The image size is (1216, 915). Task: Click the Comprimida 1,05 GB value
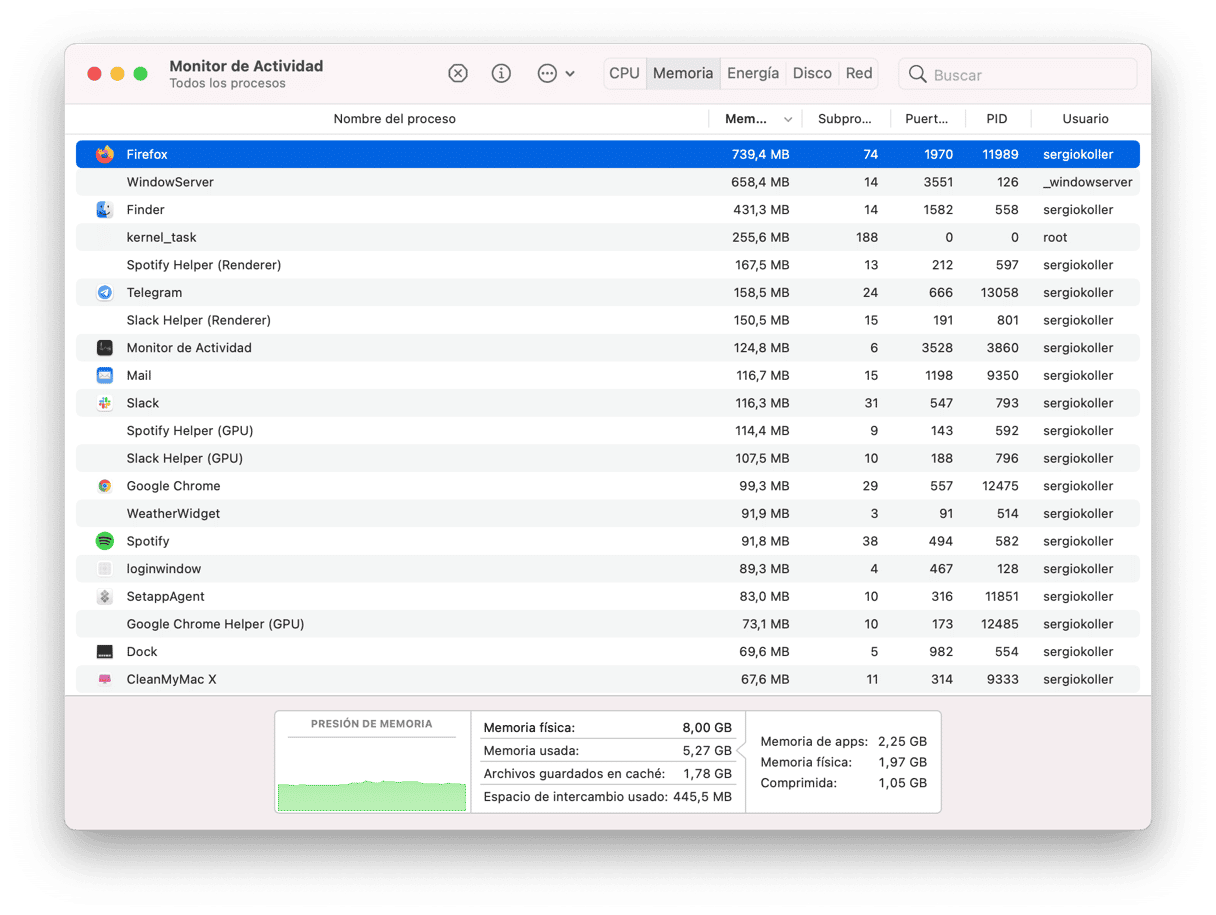(x=902, y=783)
